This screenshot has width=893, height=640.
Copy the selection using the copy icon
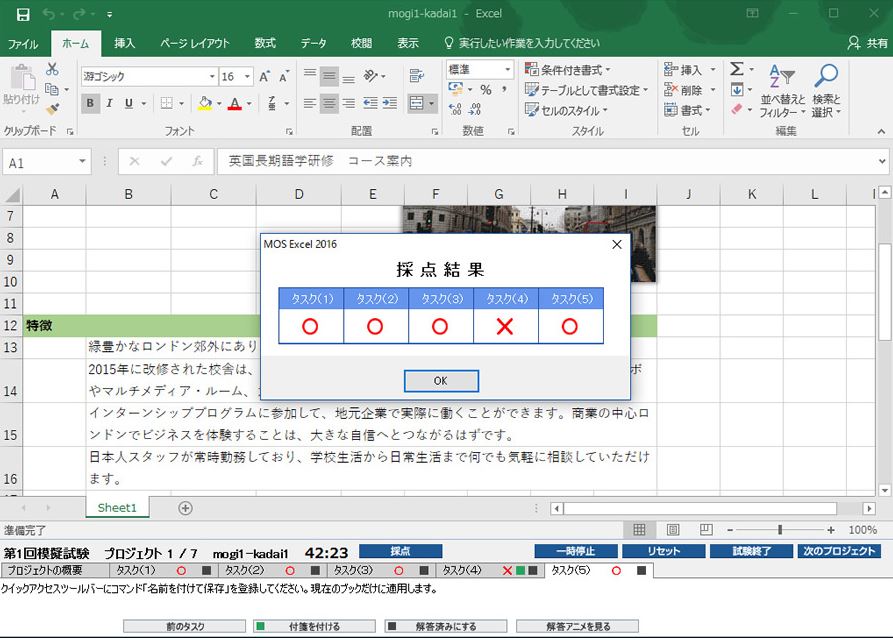point(52,89)
